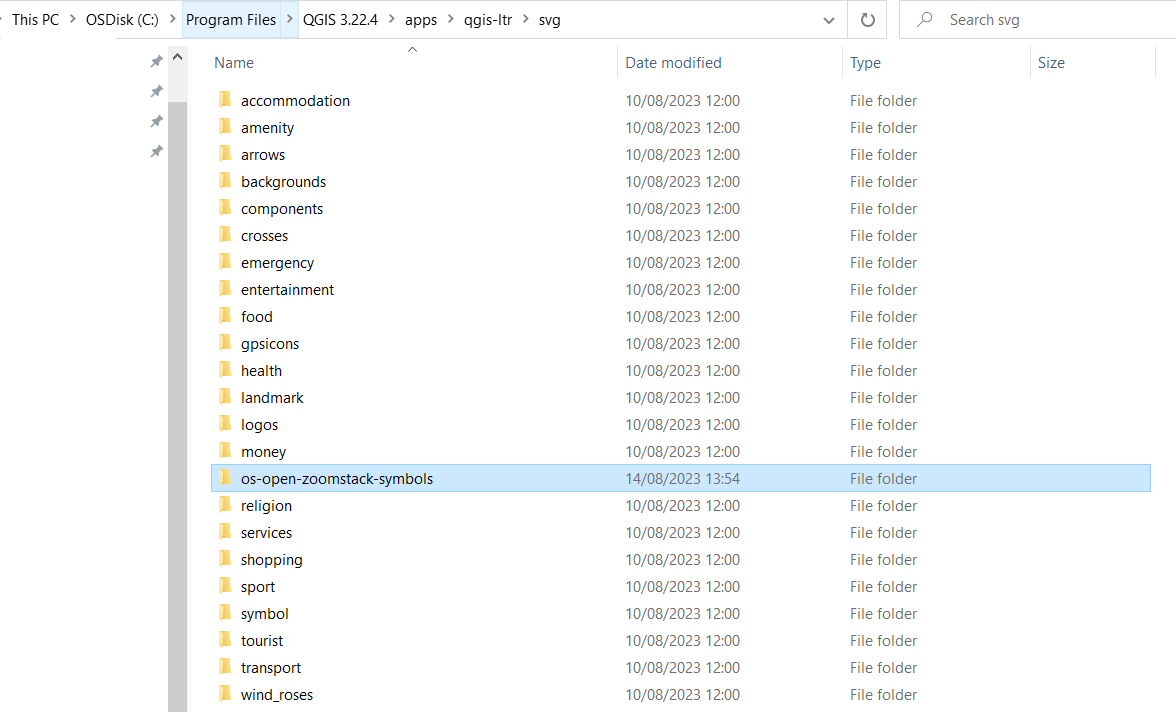Open the accommodation folder icon

click(225, 100)
